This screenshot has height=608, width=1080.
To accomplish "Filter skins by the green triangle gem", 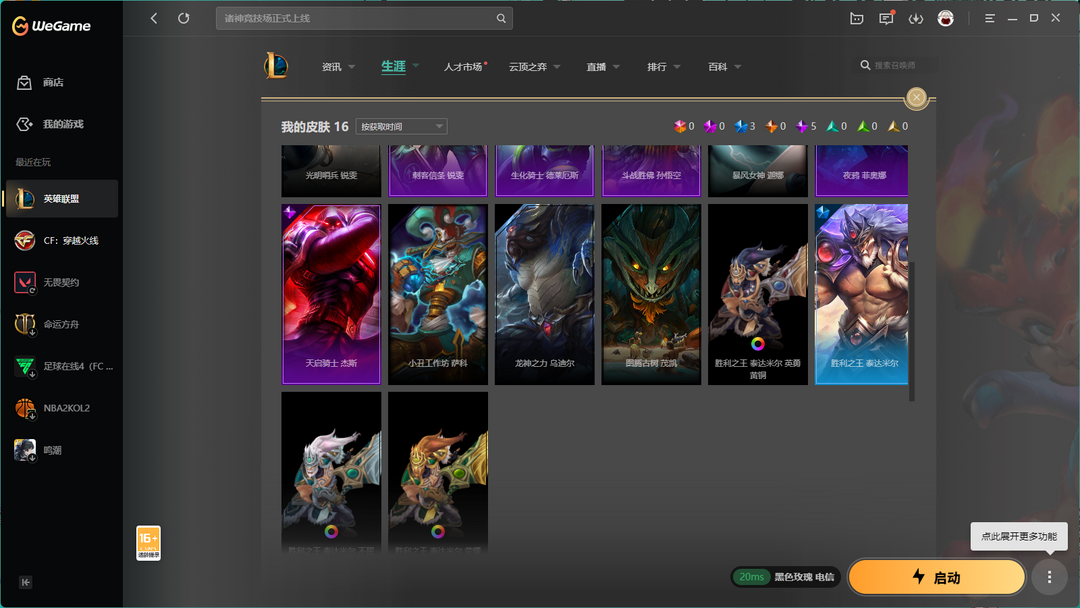I will [x=863, y=126].
